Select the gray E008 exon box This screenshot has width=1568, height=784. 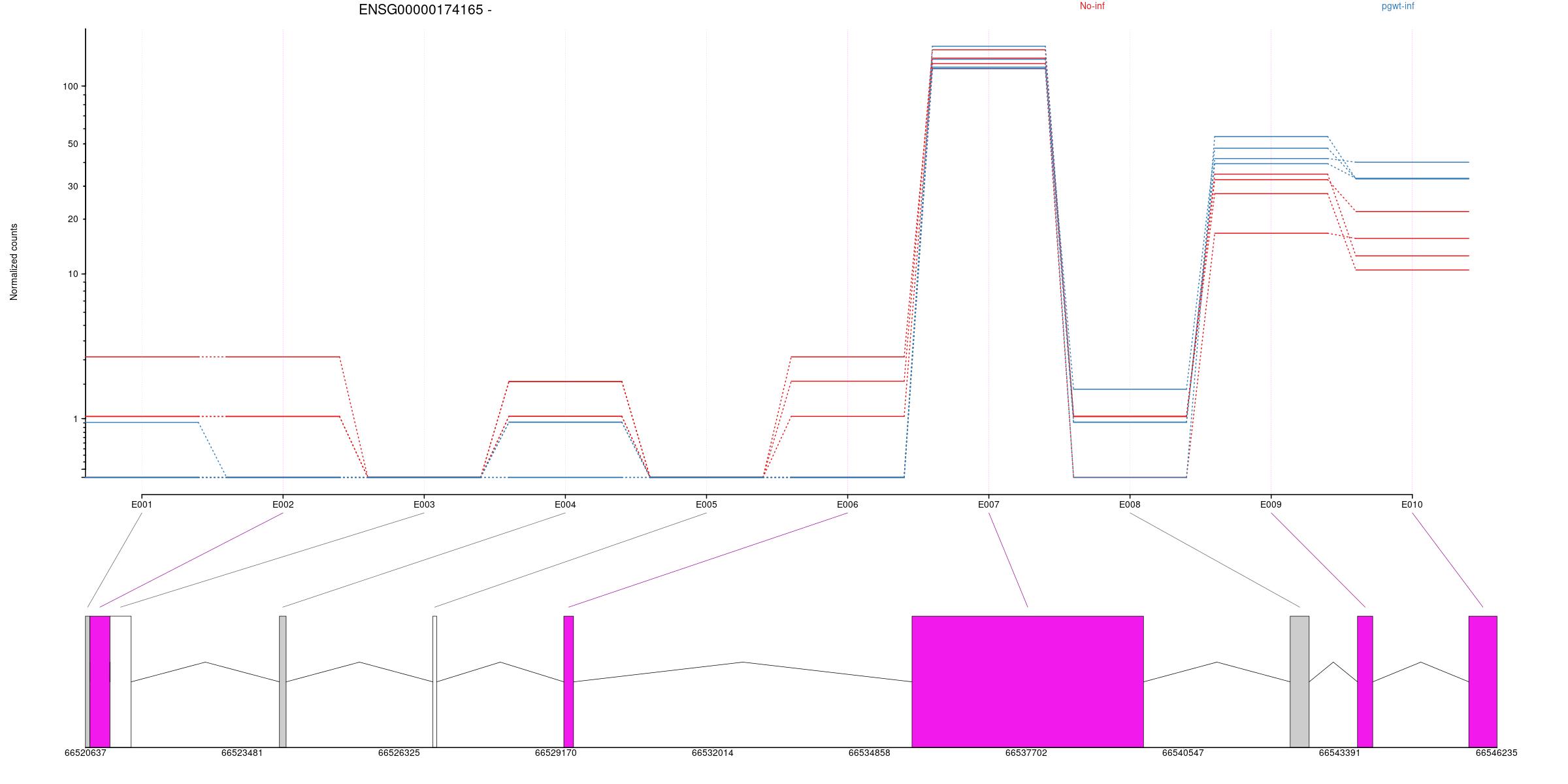click(x=1299, y=681)
